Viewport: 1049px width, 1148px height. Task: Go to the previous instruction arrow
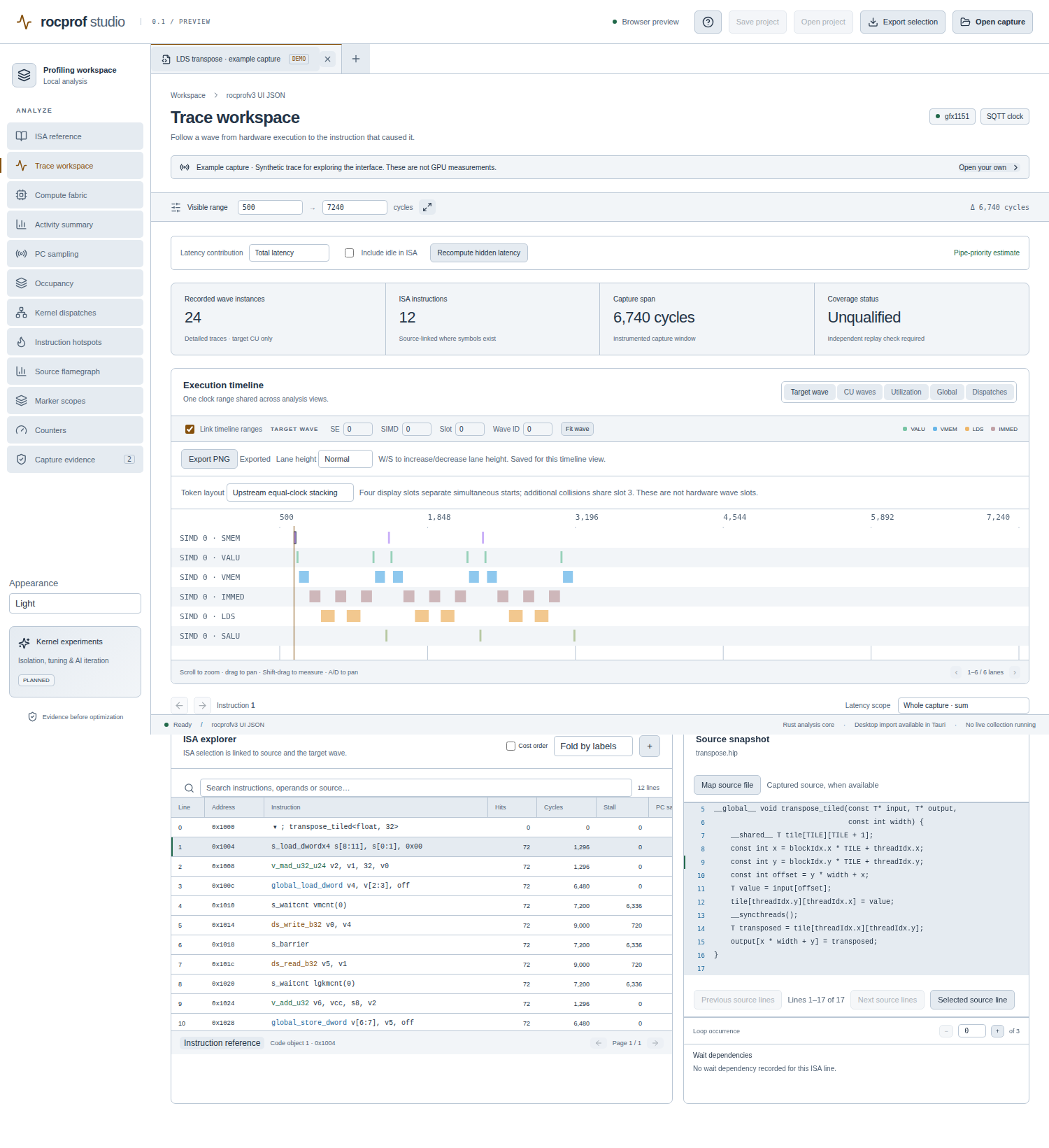pyautogui.click(x=180, y=705)
